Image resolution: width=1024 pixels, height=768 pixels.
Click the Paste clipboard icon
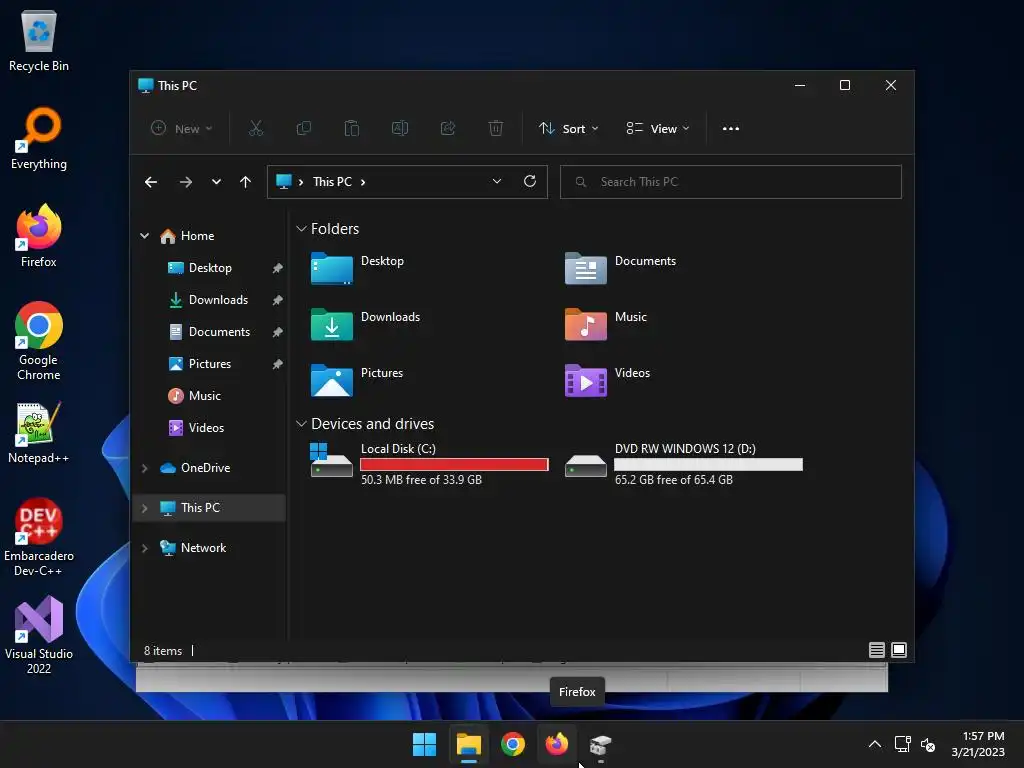(x=352, y=129)
